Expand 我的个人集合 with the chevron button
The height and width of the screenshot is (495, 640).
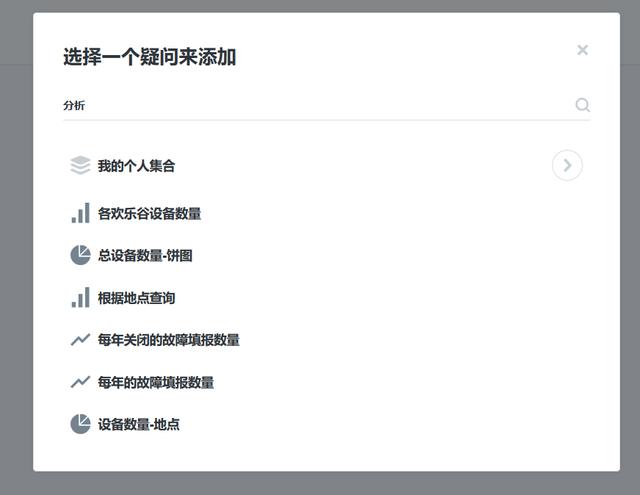point(567,165)
